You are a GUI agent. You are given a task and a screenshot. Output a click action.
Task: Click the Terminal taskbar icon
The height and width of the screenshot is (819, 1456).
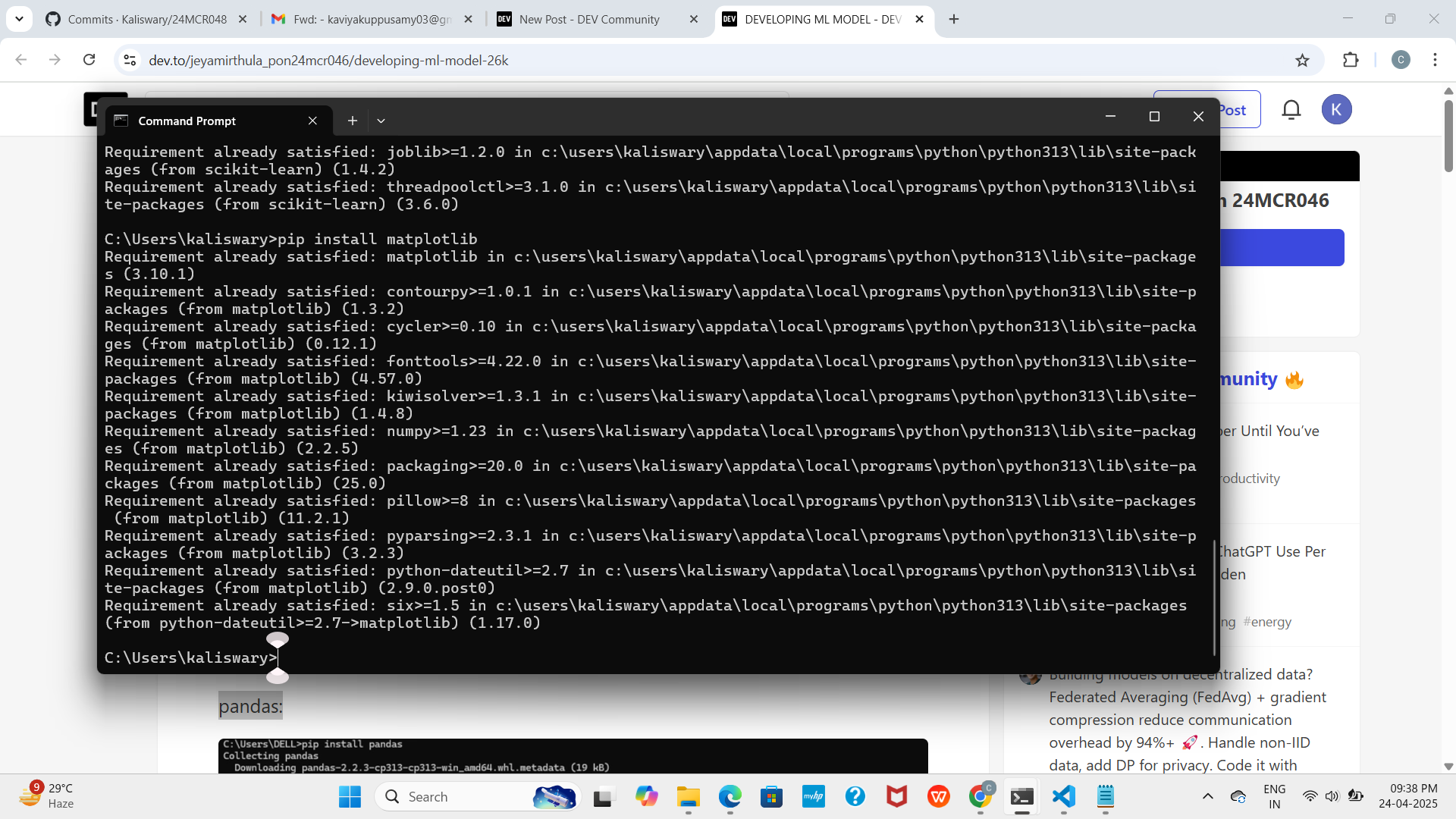1021,796
